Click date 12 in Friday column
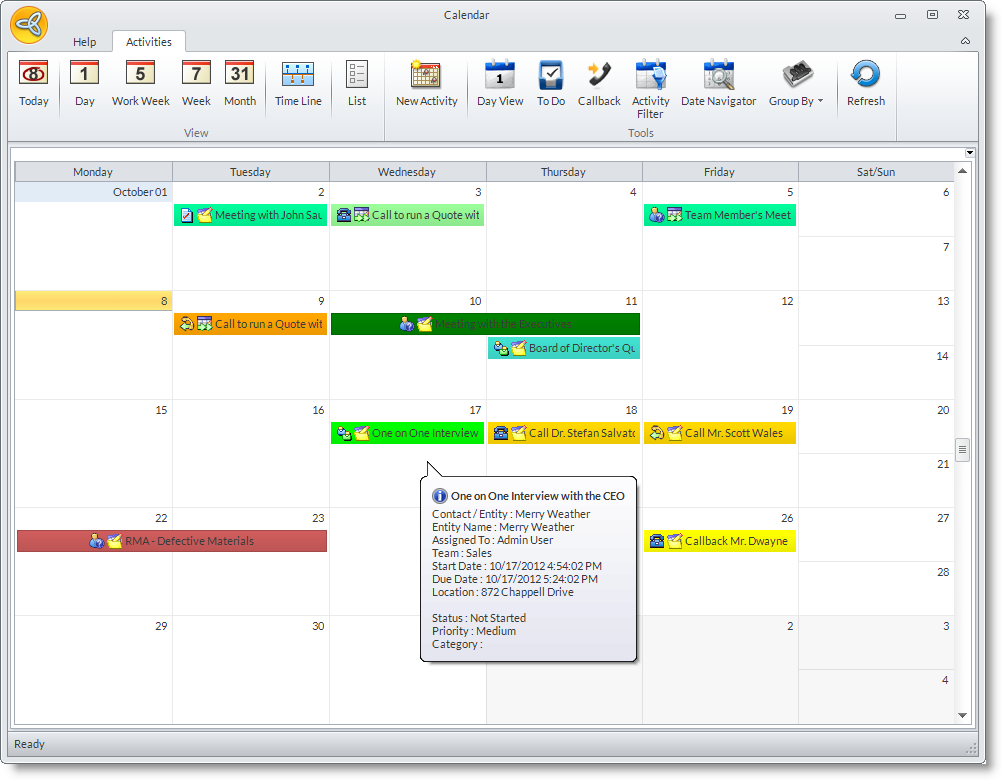 (x=787, y=301)
